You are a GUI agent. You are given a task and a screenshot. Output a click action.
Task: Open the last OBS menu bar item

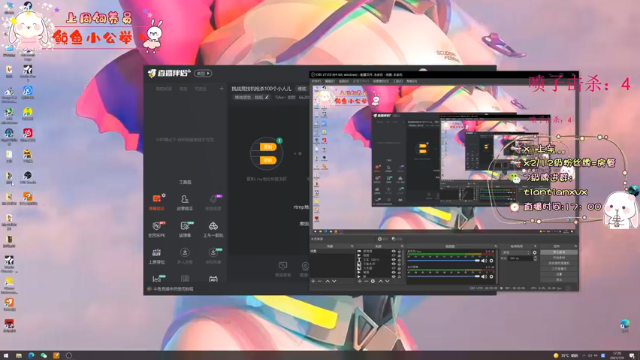click(411, 81)
